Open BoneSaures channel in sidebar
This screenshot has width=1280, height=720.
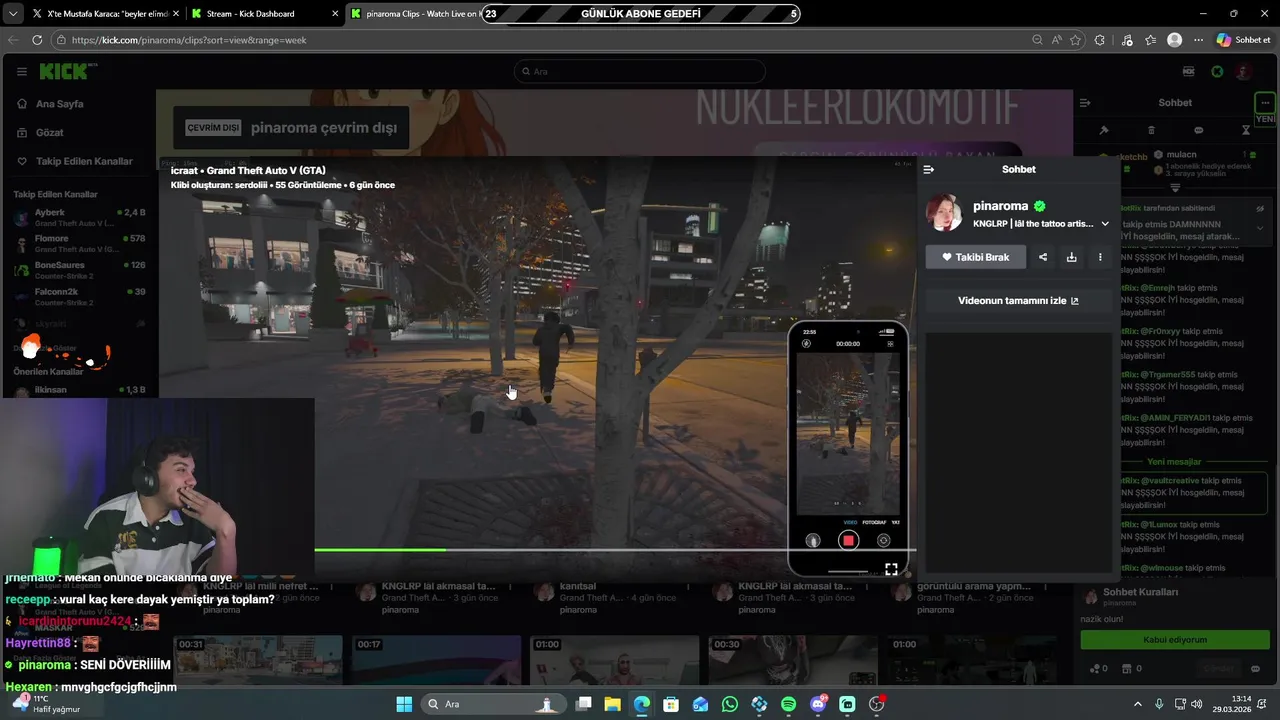tap(78, 270)
